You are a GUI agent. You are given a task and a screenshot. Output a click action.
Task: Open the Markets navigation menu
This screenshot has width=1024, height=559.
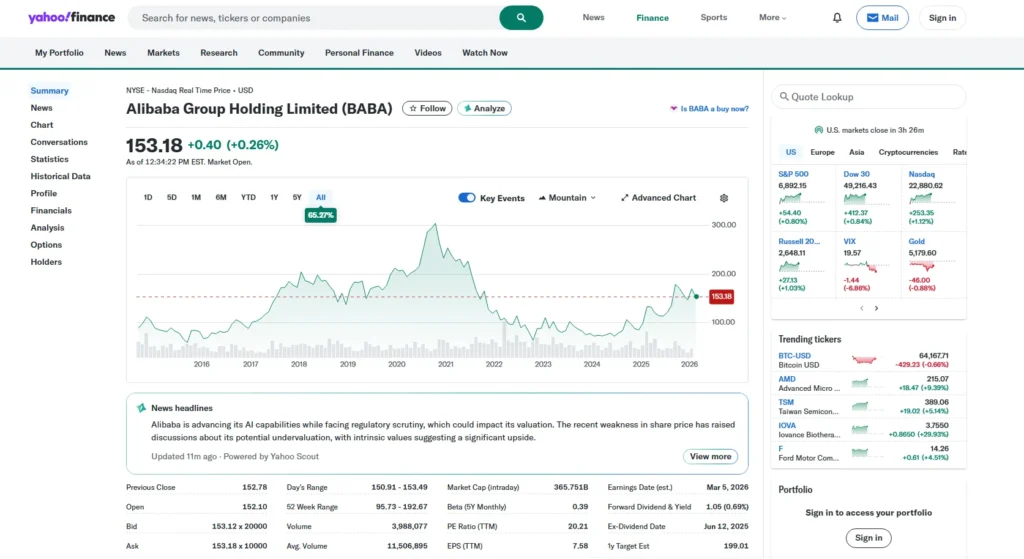[x=163, y=53]
